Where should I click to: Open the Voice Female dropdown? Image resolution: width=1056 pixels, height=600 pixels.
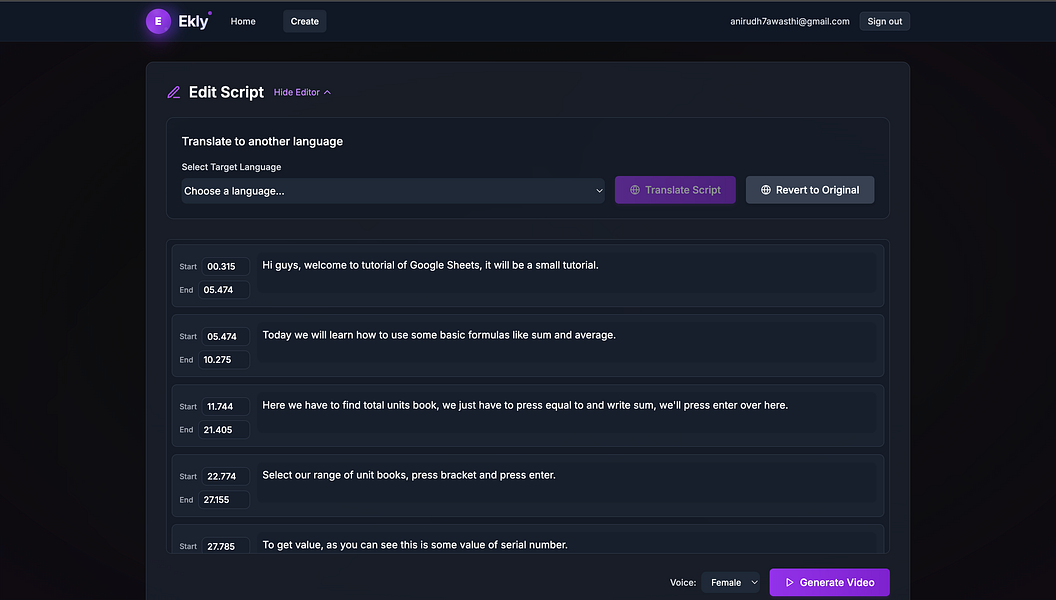[731, 582]
